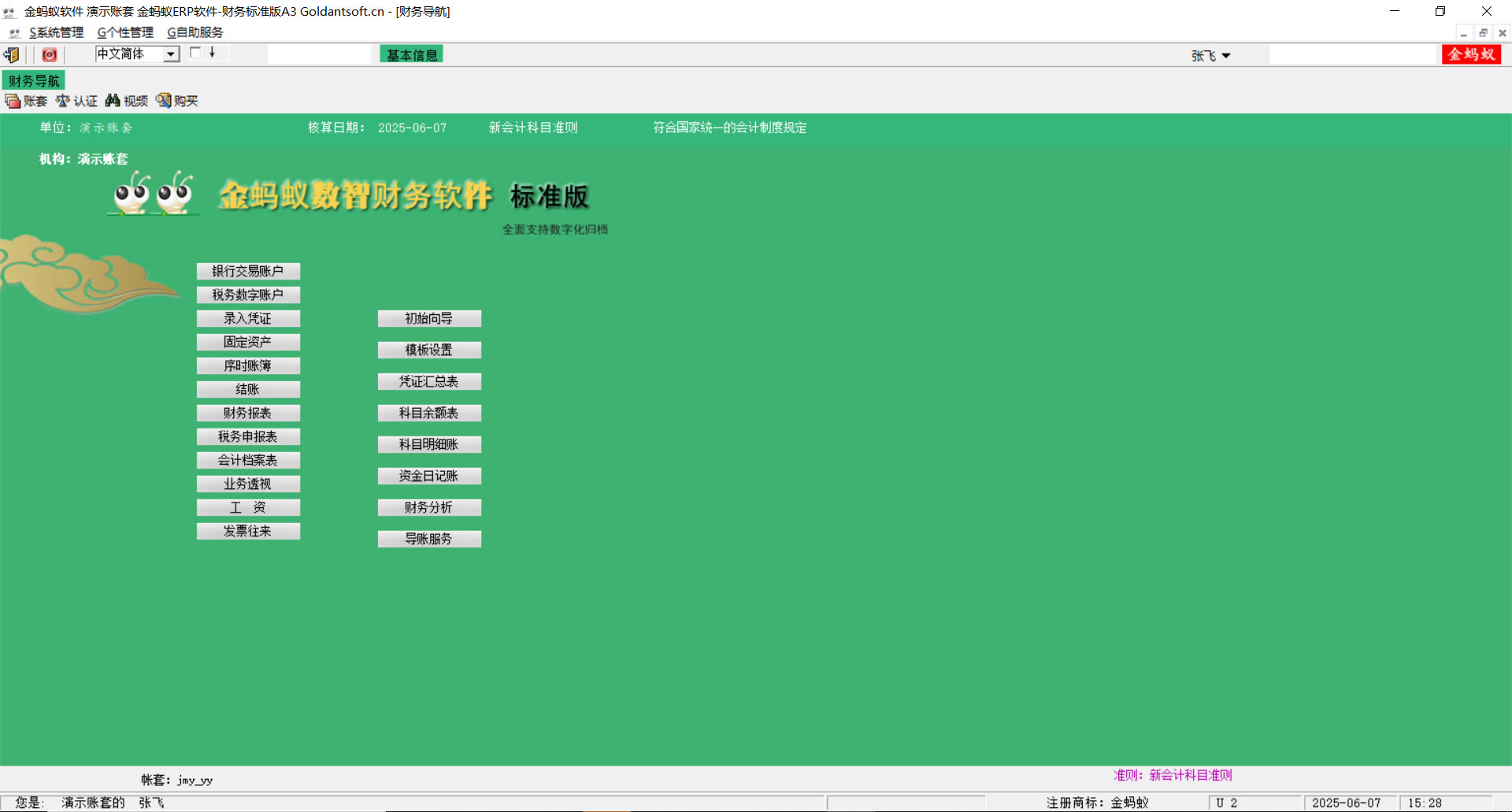This screenshot has height=812, width=1512.
Task: Click the exit door icon in toolbar
Action: pos(11,54)
